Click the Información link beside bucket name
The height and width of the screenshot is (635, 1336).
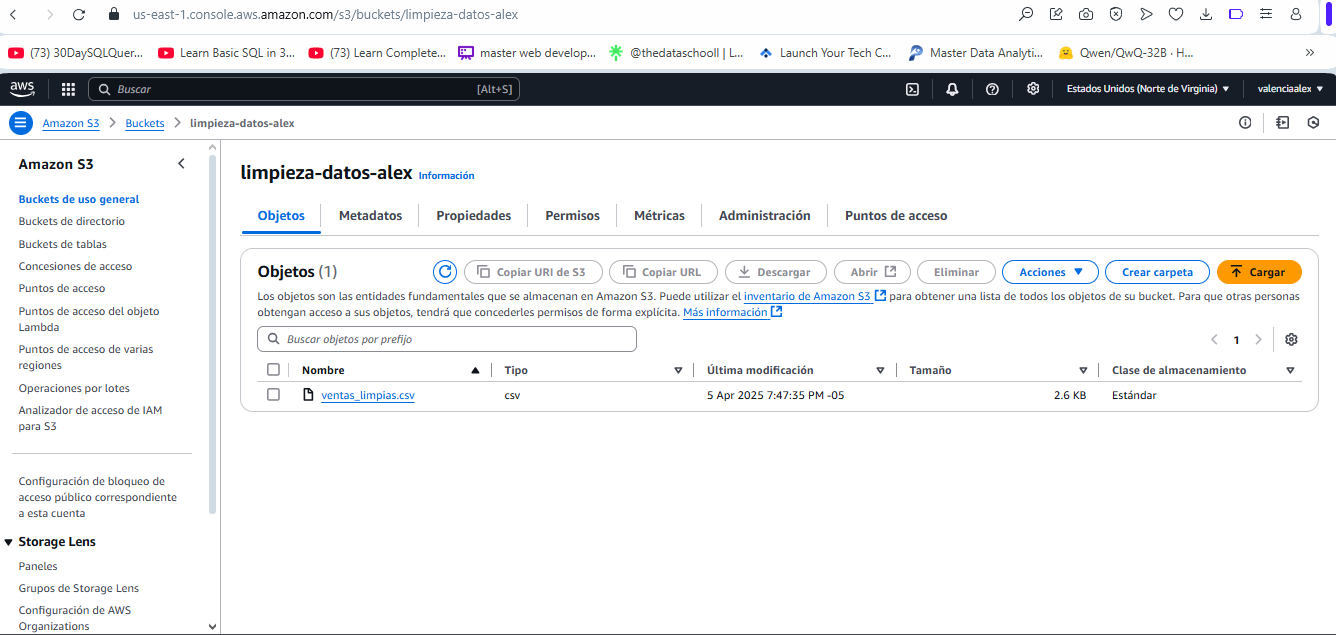446,176
